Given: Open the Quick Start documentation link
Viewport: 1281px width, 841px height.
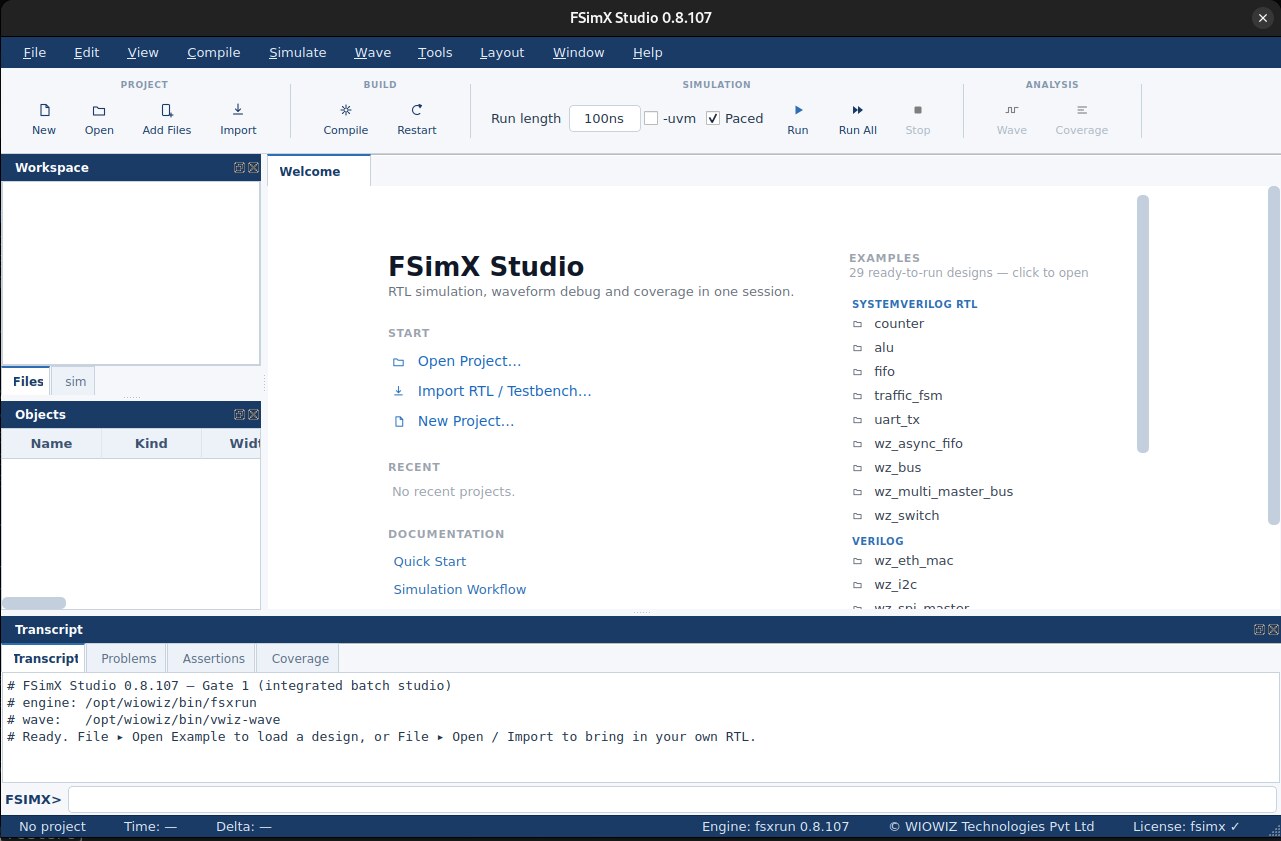Looking at the screenshot, I should pos(429,562).
